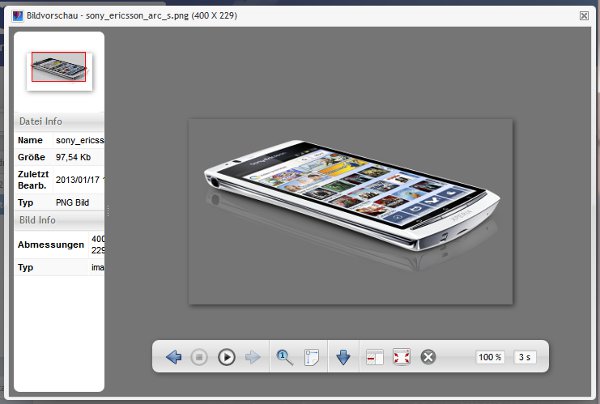Click the Abmessungen label
This screenshot has width=600, height=404.
(x=51, y=244)
